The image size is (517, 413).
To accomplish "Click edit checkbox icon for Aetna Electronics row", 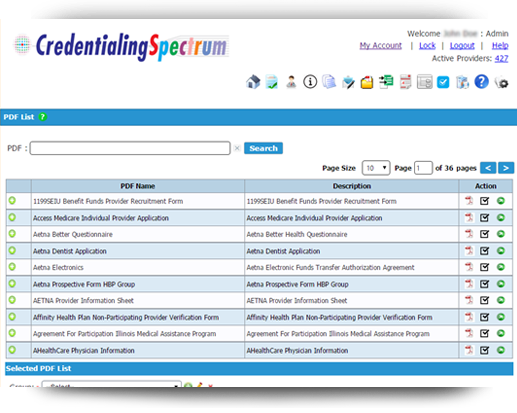I will coord(484,267).
